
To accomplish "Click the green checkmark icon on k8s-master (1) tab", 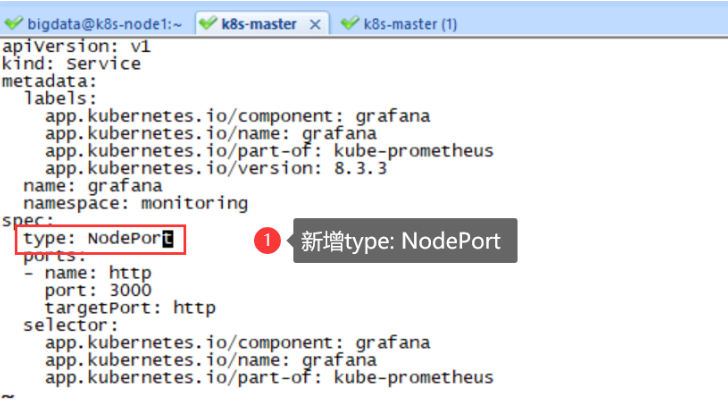I will pyautogui.click(x=350, y=23).
